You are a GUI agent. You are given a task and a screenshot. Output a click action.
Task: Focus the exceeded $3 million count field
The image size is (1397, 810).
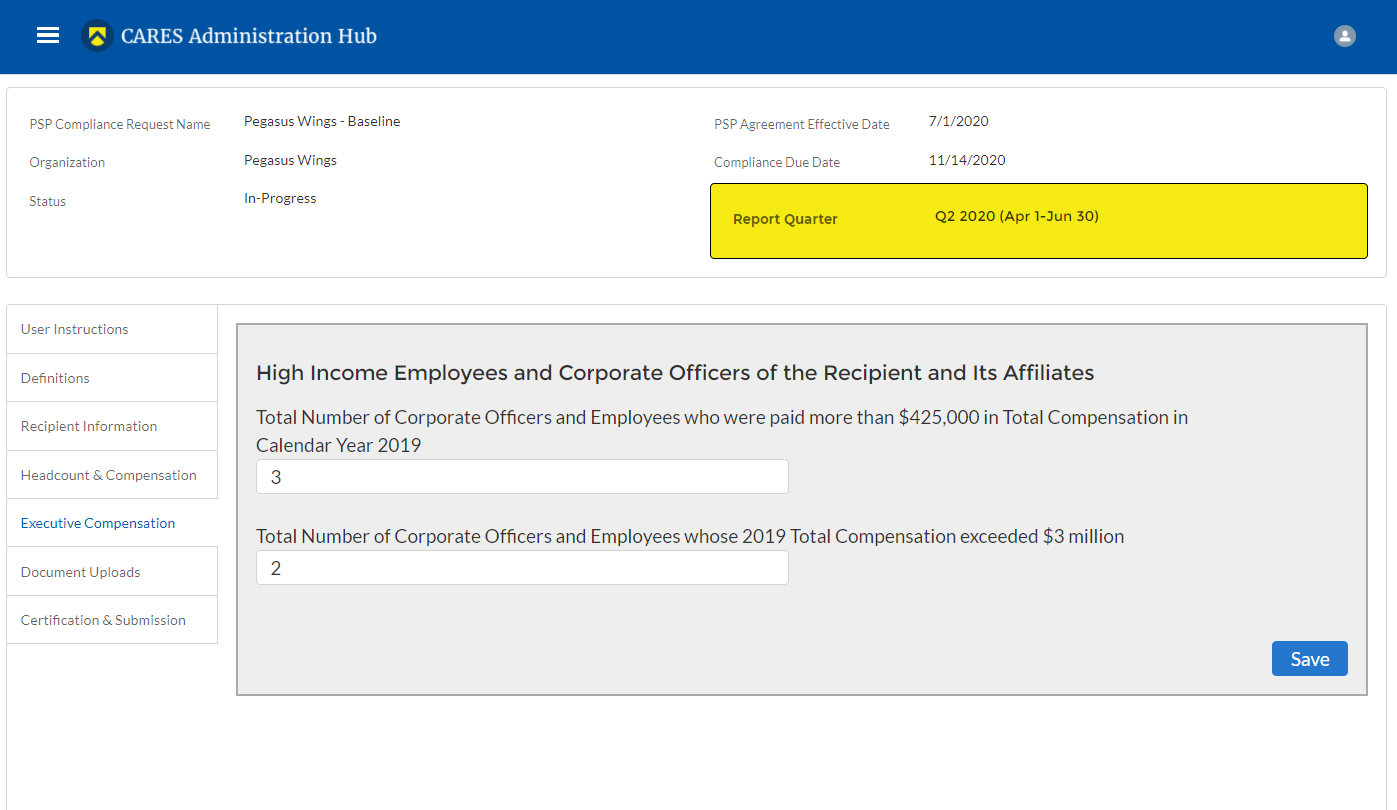point(522,568)
